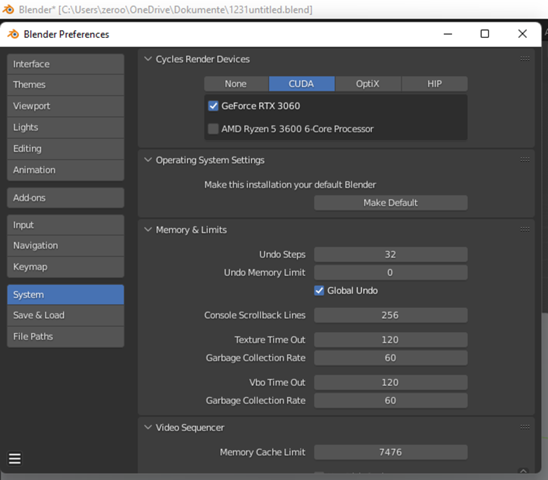Image resolution: width=548 pixels, height=480 pixels.
Task: Open the Themes preferences category
Action: (x=65, y=85)
